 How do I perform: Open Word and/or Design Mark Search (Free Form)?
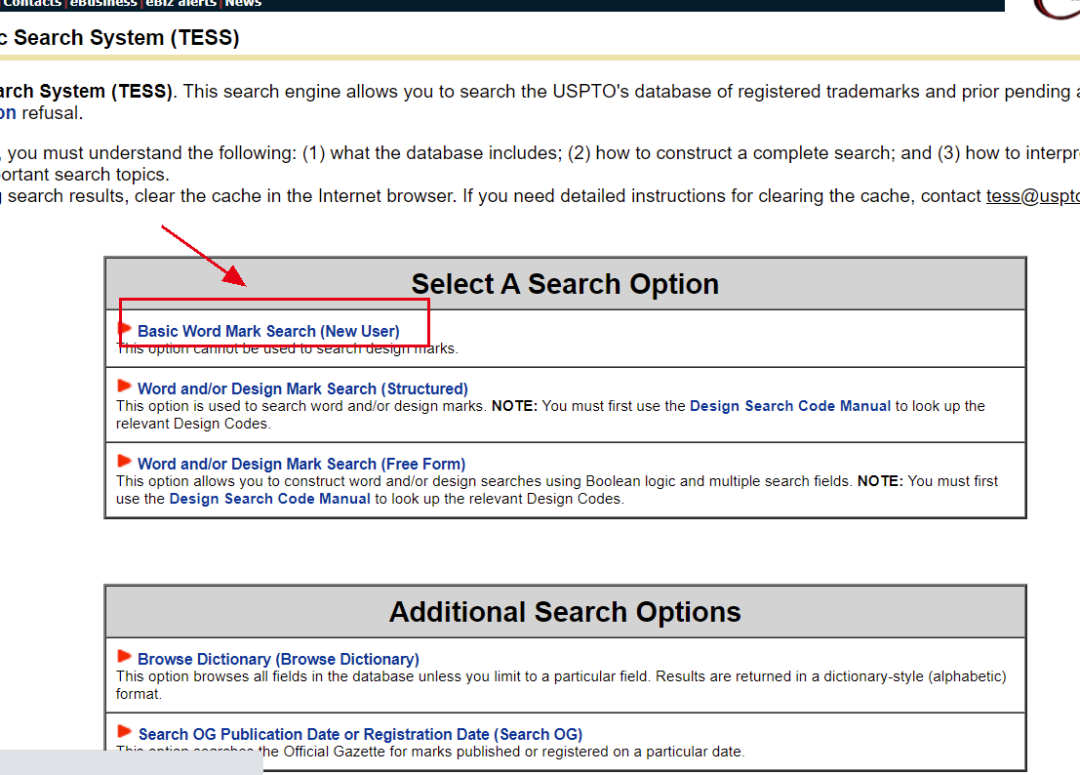301,464
